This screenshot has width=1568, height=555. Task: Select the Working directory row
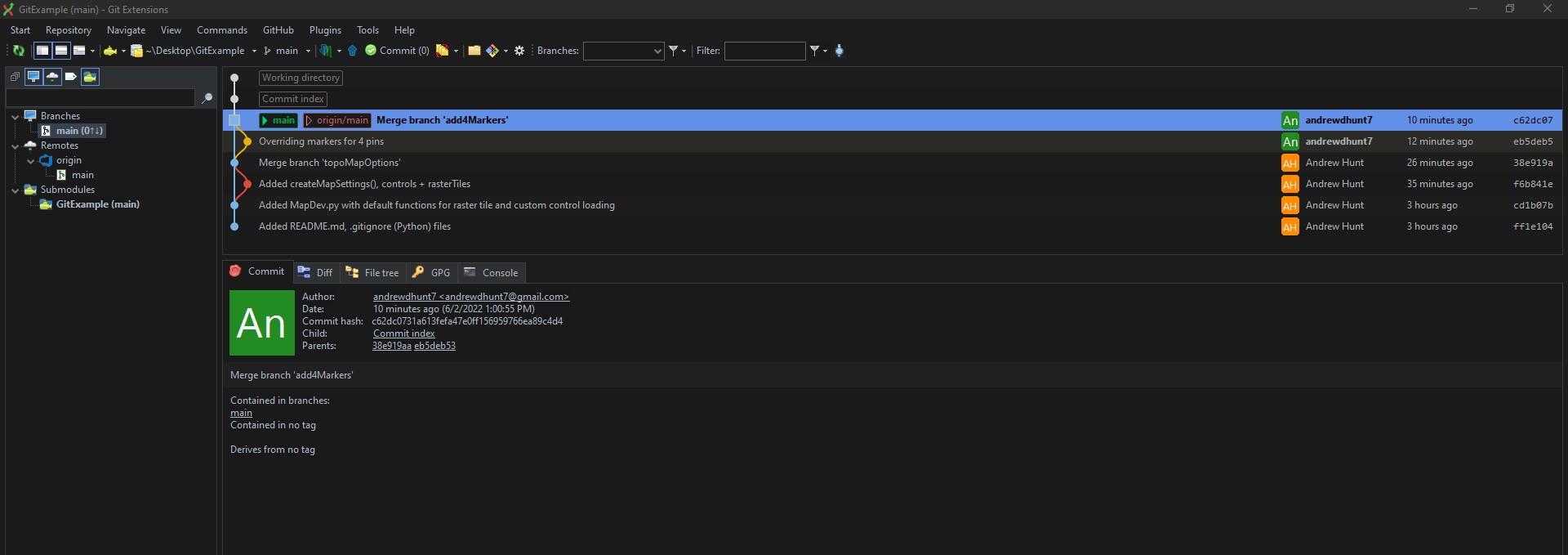tap(893, 78)
